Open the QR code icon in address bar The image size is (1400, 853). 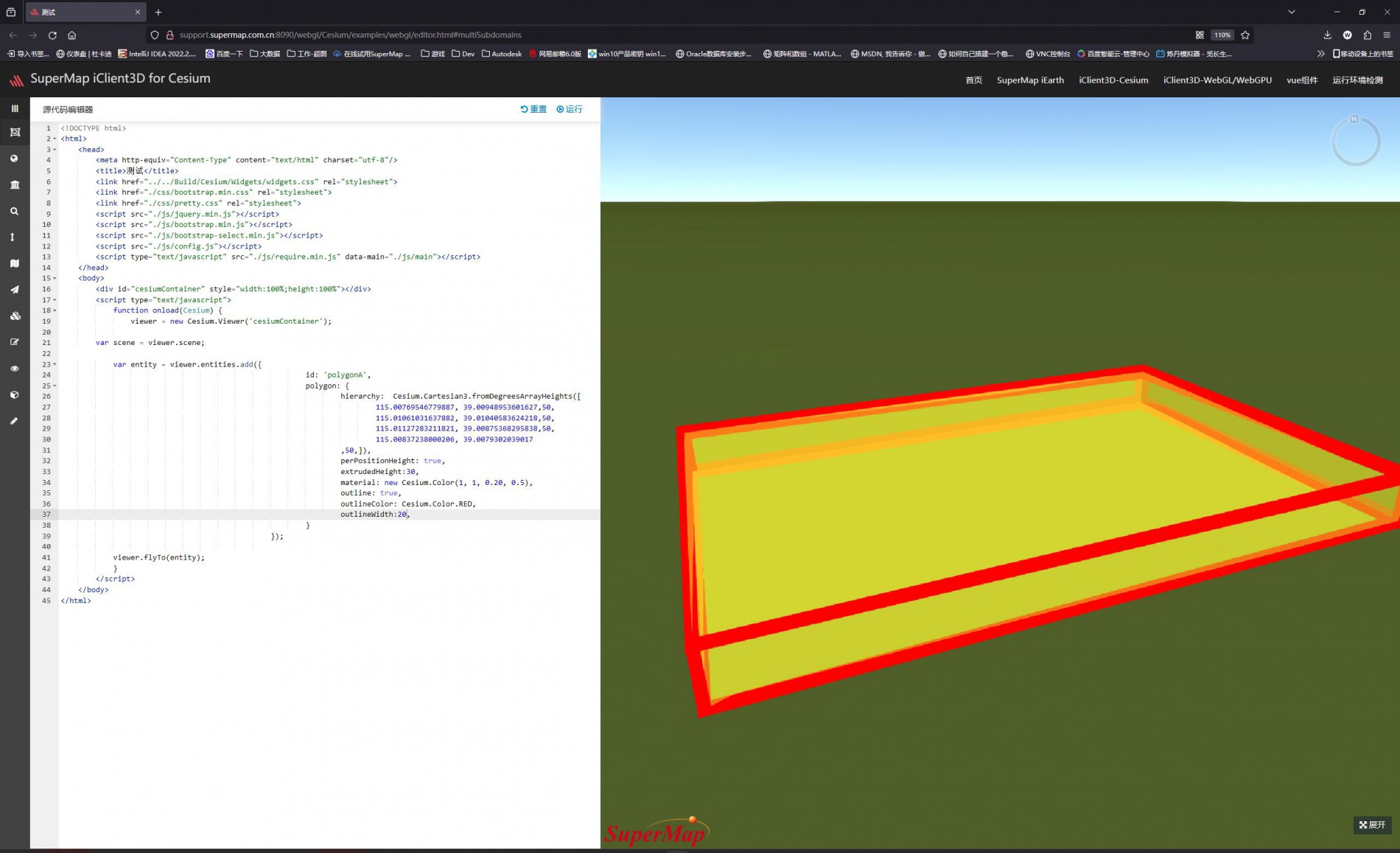click(x=1200, y=35)
